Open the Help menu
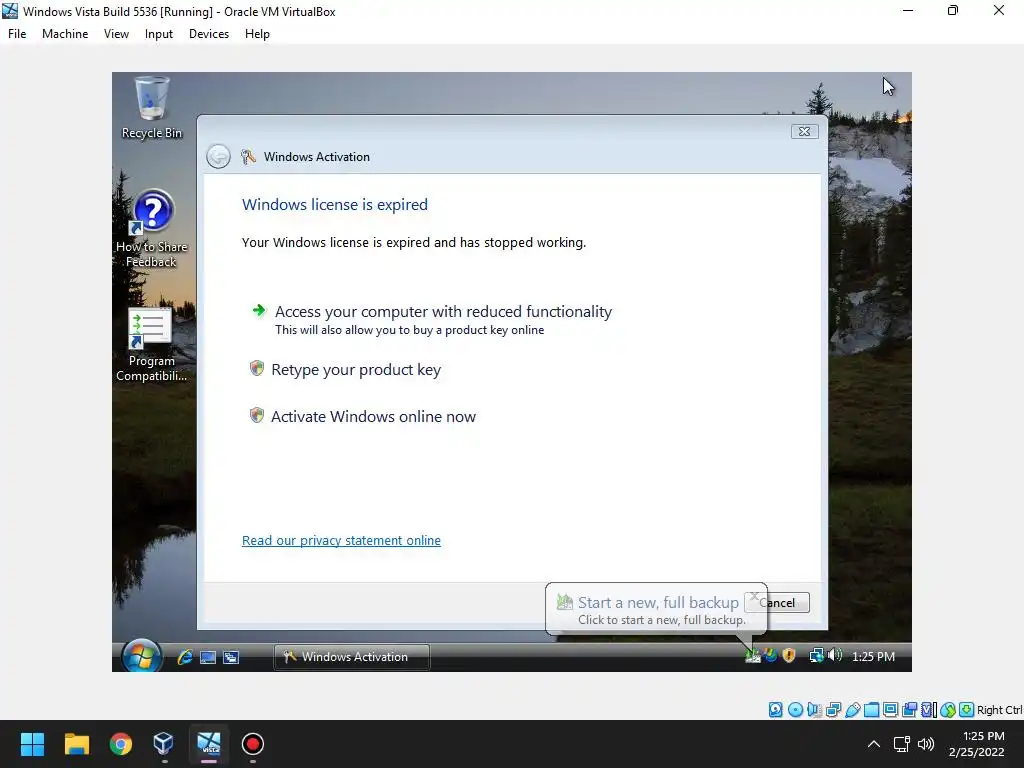The height and width of the screenshot is (768, 1024). (257, 34)
